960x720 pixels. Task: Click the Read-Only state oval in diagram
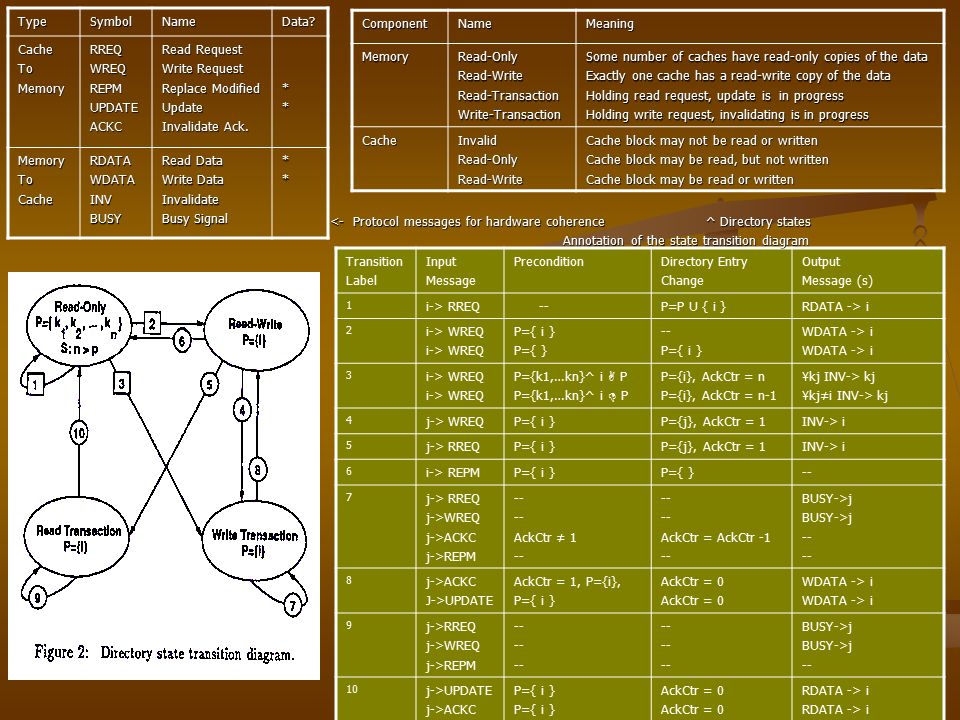tap(80, 324)
